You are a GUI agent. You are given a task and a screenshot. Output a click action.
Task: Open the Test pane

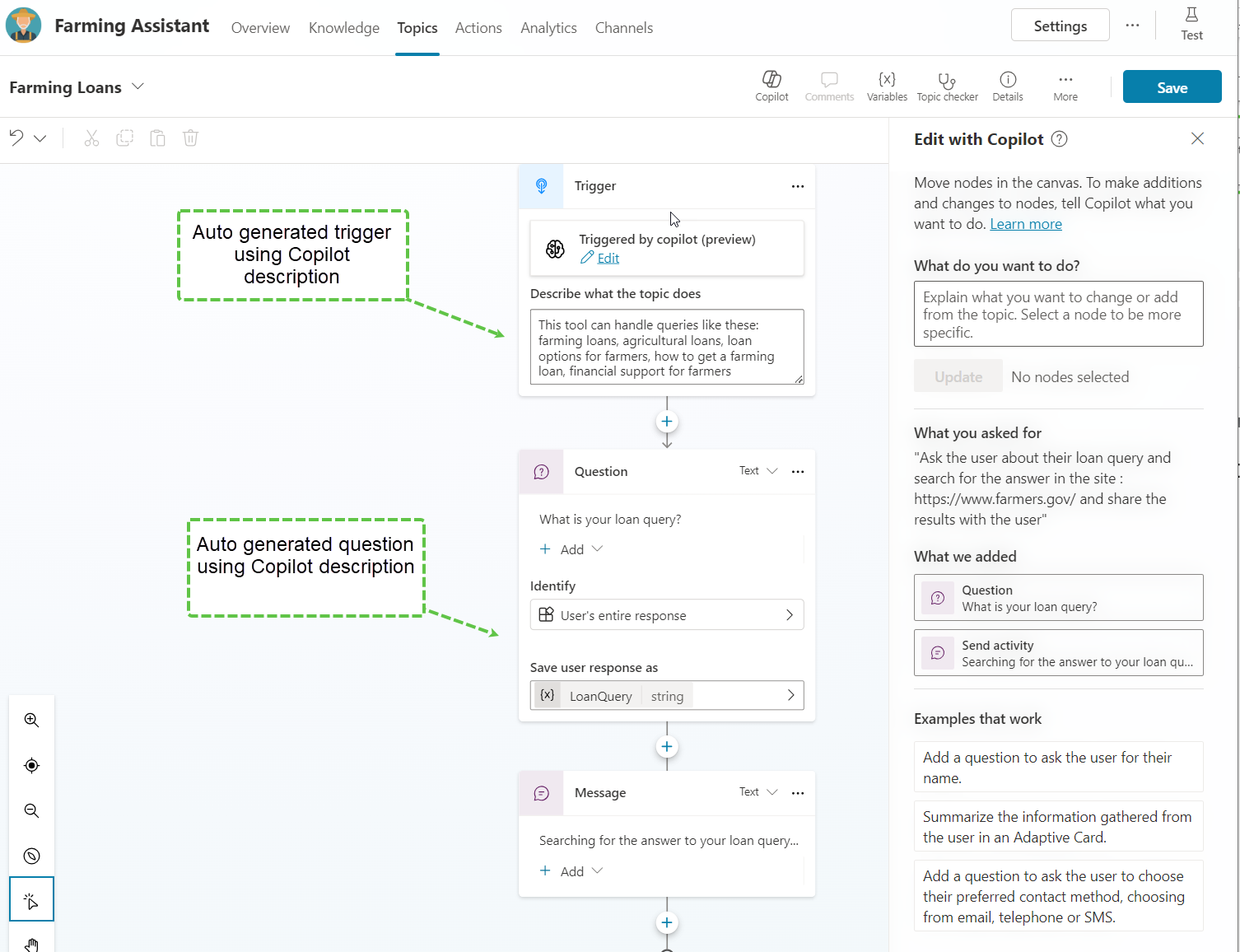point(1191,23)
